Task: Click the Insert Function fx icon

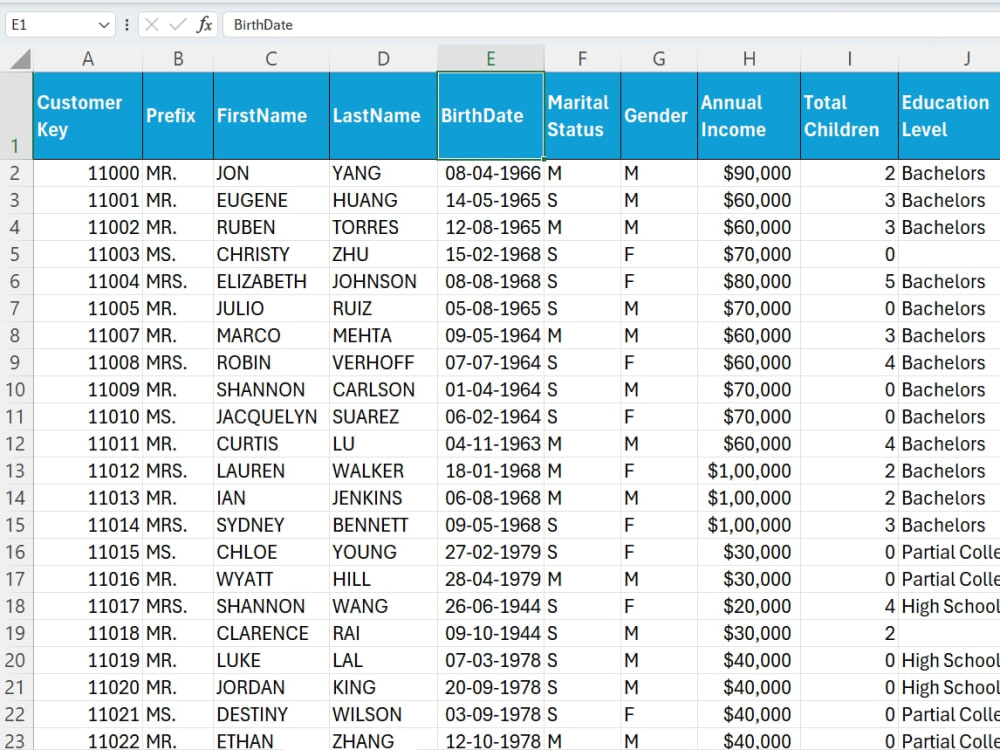Action: pyautogui.click(x=204, y=25)
